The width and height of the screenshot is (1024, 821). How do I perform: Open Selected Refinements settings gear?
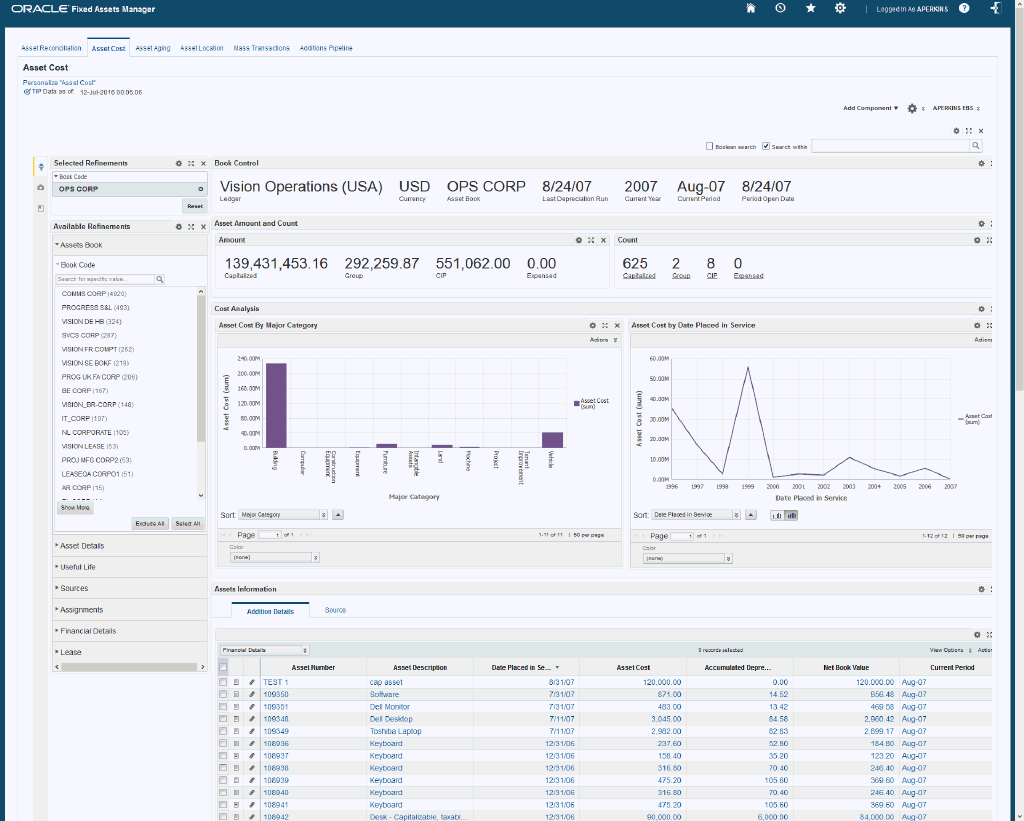coord(179,163)
